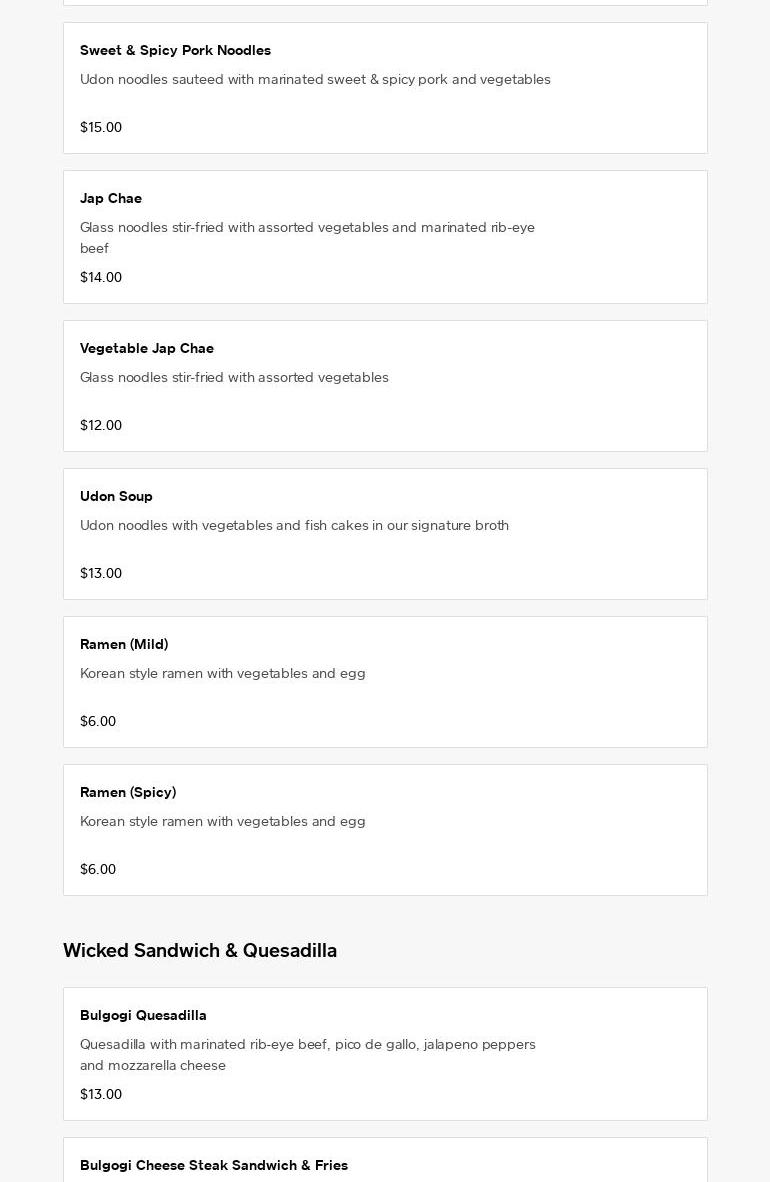Click the Bulgogi Quesadilla description text
Viewport: 770px width, 1182px height.
point(307,1054)
